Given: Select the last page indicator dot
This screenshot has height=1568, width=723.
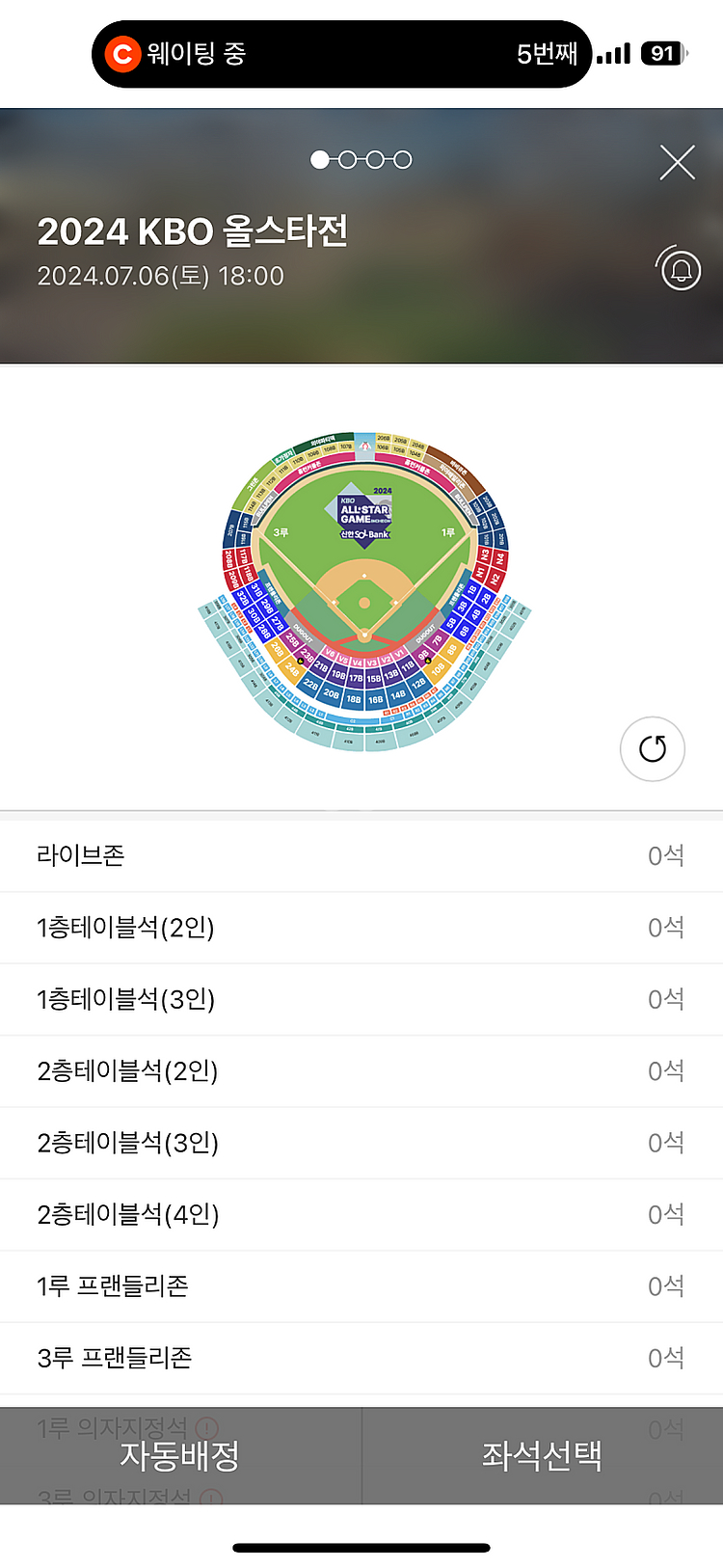Looking at the screenshot, I should 403,160.
